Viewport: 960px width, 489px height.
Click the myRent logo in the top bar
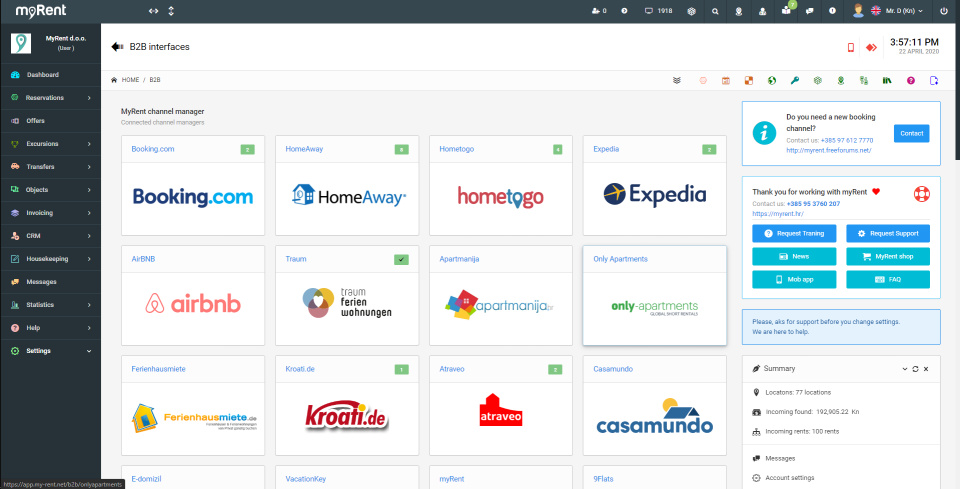40,11
